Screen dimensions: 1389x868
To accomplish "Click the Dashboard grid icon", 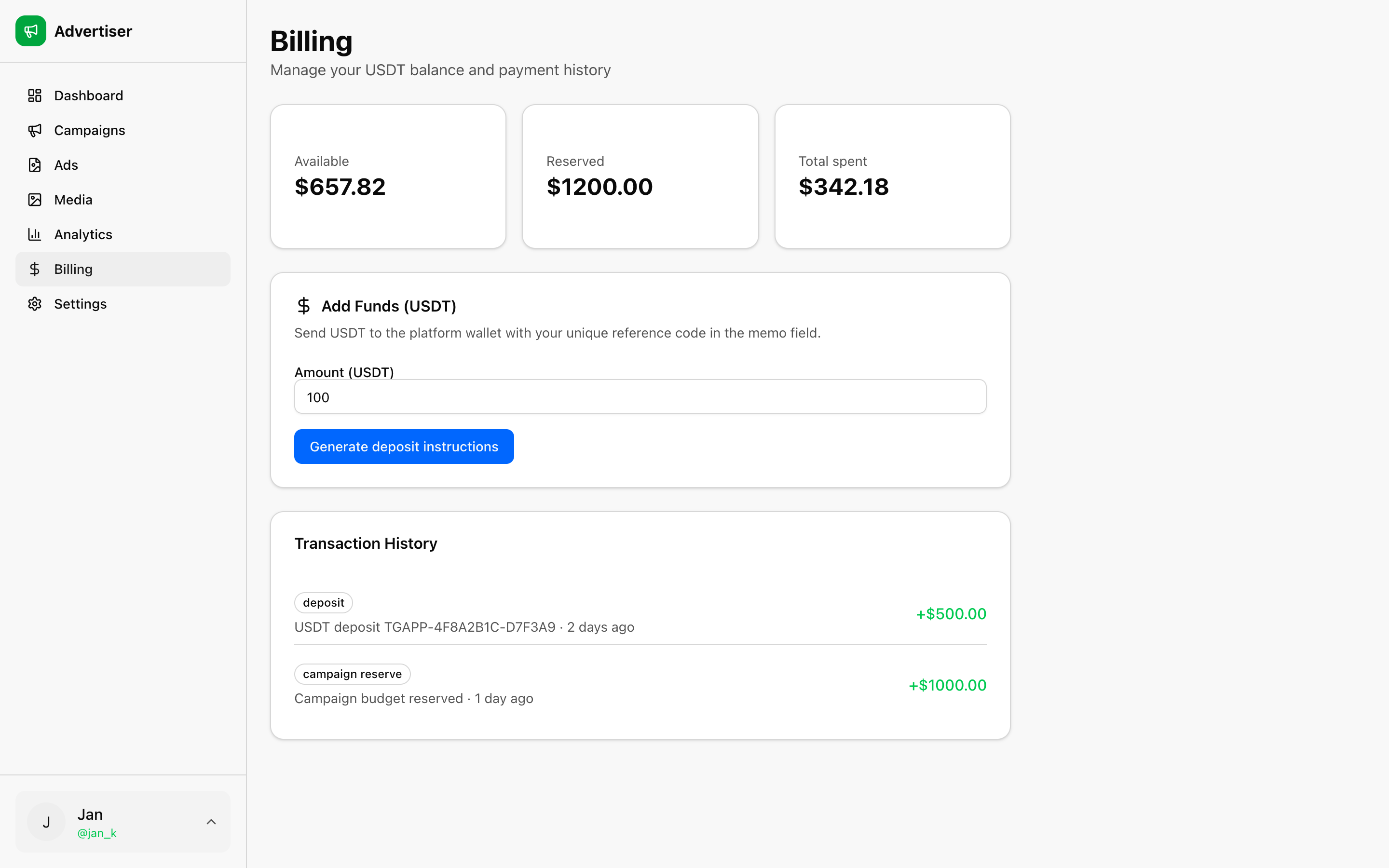I will (x=34, y=95).
